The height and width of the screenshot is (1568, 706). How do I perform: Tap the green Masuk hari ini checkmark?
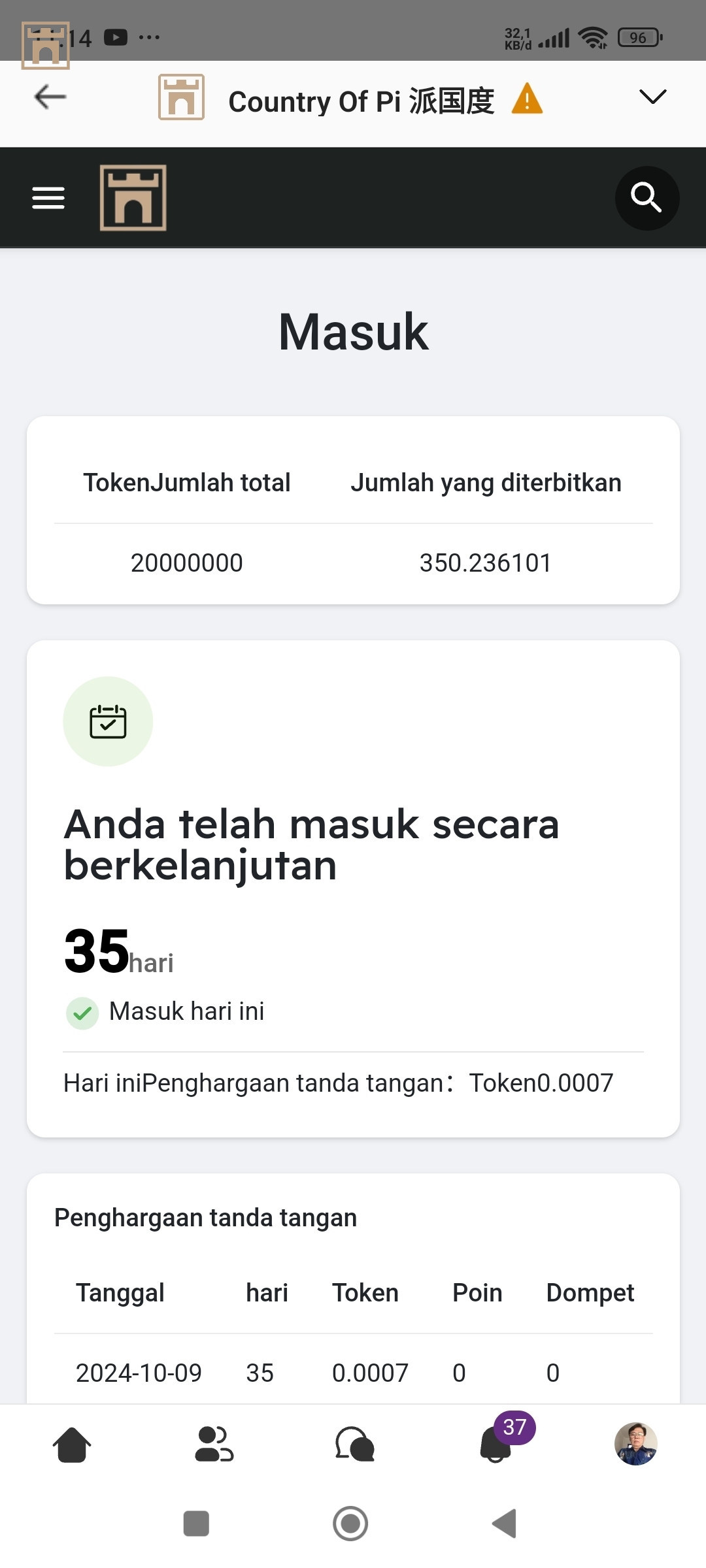[x=82, y=1013]
